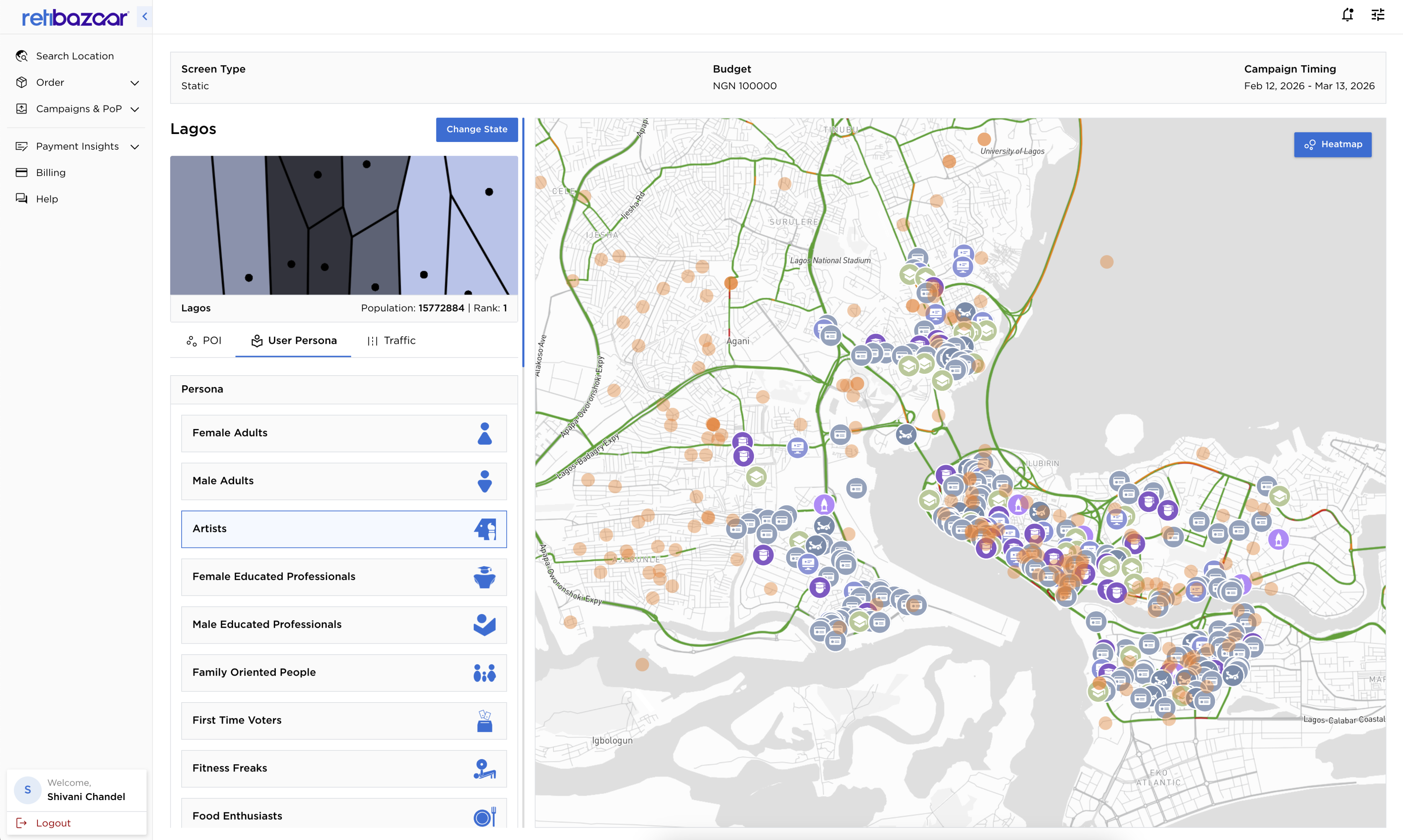Viewport: 1403px width, 840px height.
Task: Toggle the Heatmap button on map
Action: [x=1333, y=144]
